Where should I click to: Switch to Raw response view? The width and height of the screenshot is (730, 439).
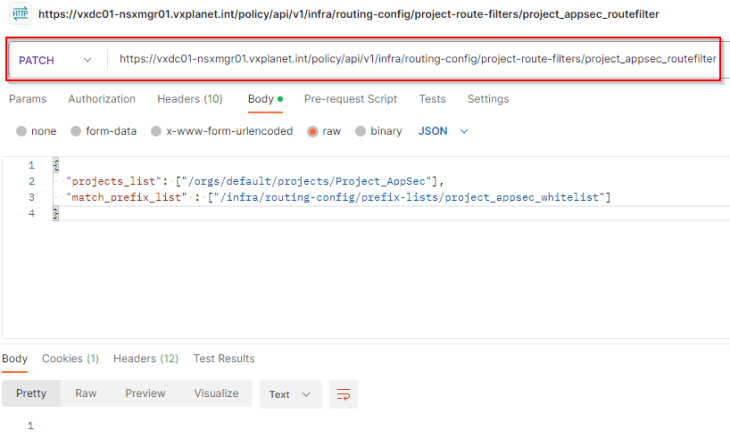[x=86, y=393]
